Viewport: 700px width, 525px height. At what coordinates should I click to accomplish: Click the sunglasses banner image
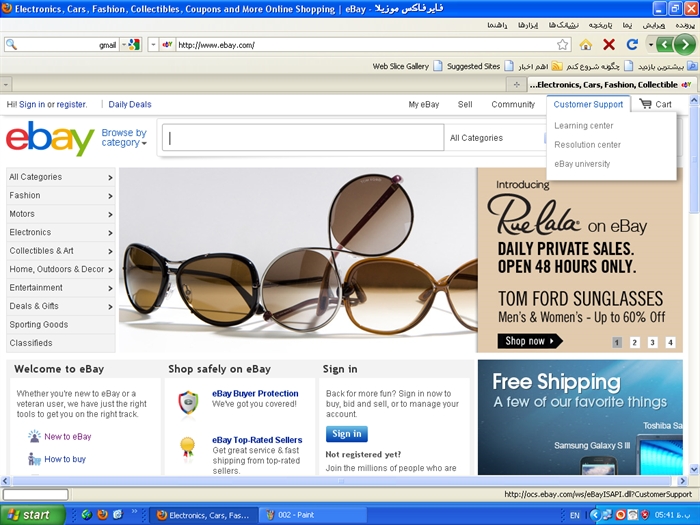point(298,260)
